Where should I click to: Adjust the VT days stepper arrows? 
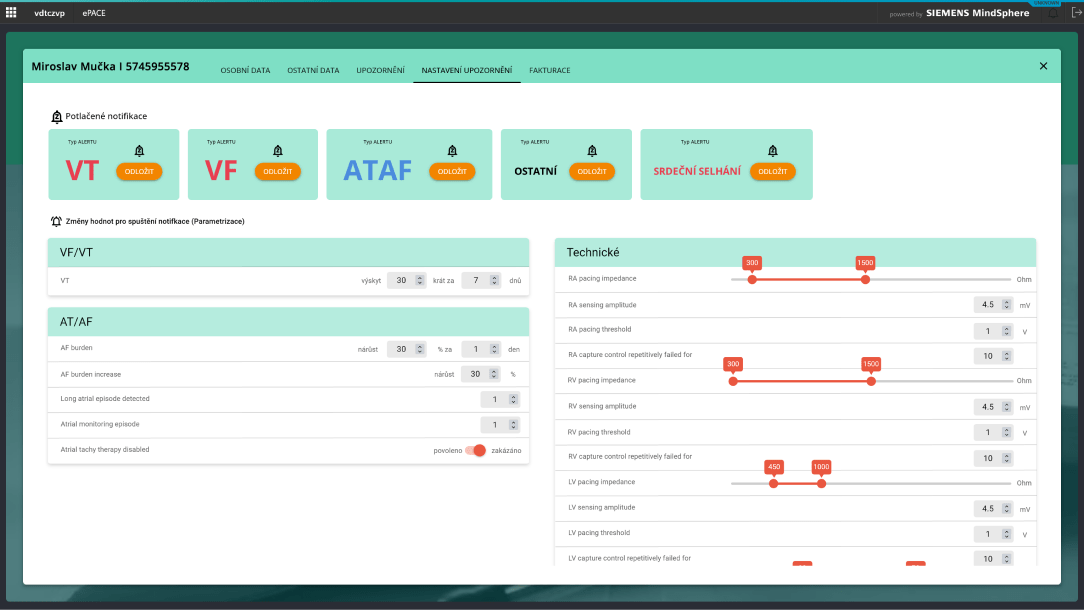click(x=493, y=281)
